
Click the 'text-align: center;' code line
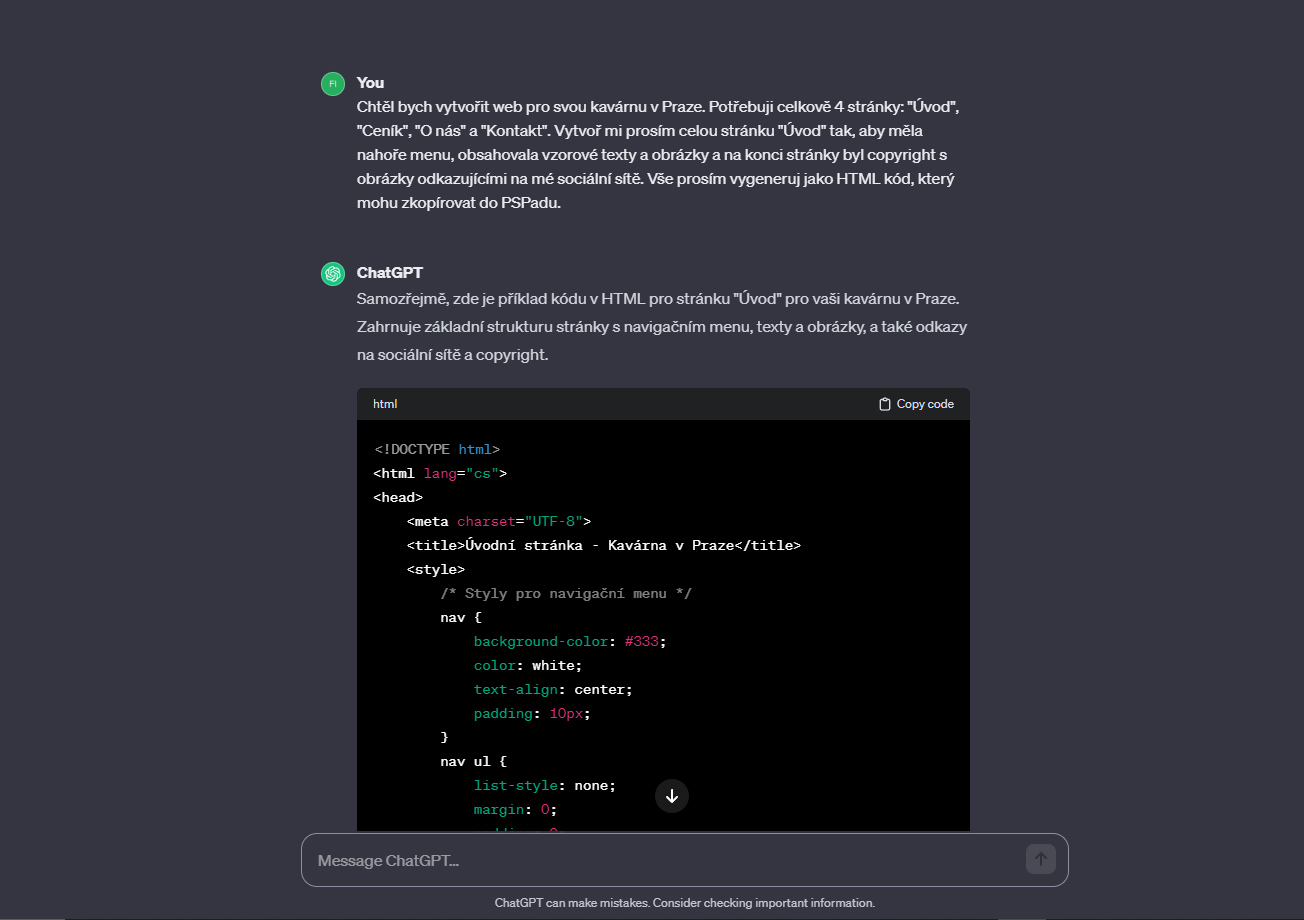point(553,690)
